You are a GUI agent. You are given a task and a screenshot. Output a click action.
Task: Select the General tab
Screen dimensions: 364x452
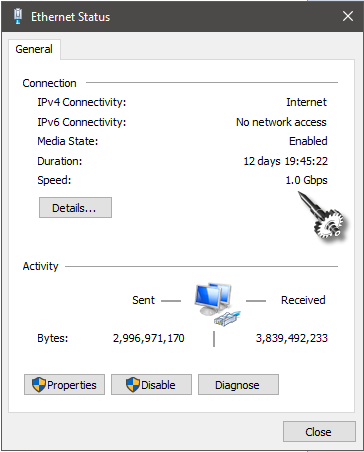pyautogui.click(x=34, y=49)
